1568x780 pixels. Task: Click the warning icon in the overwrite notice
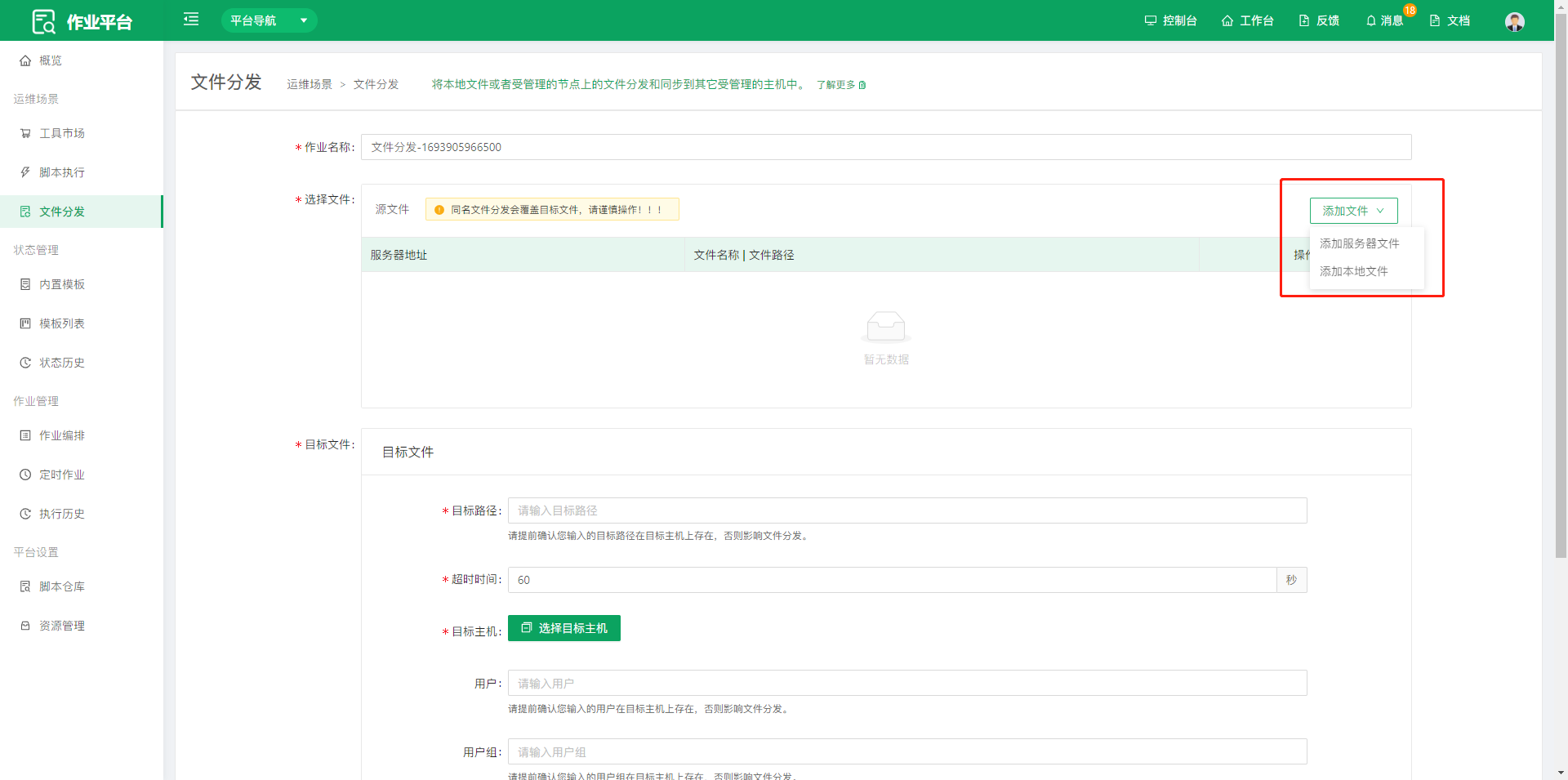pyautogui.click(x=439, y=210)
